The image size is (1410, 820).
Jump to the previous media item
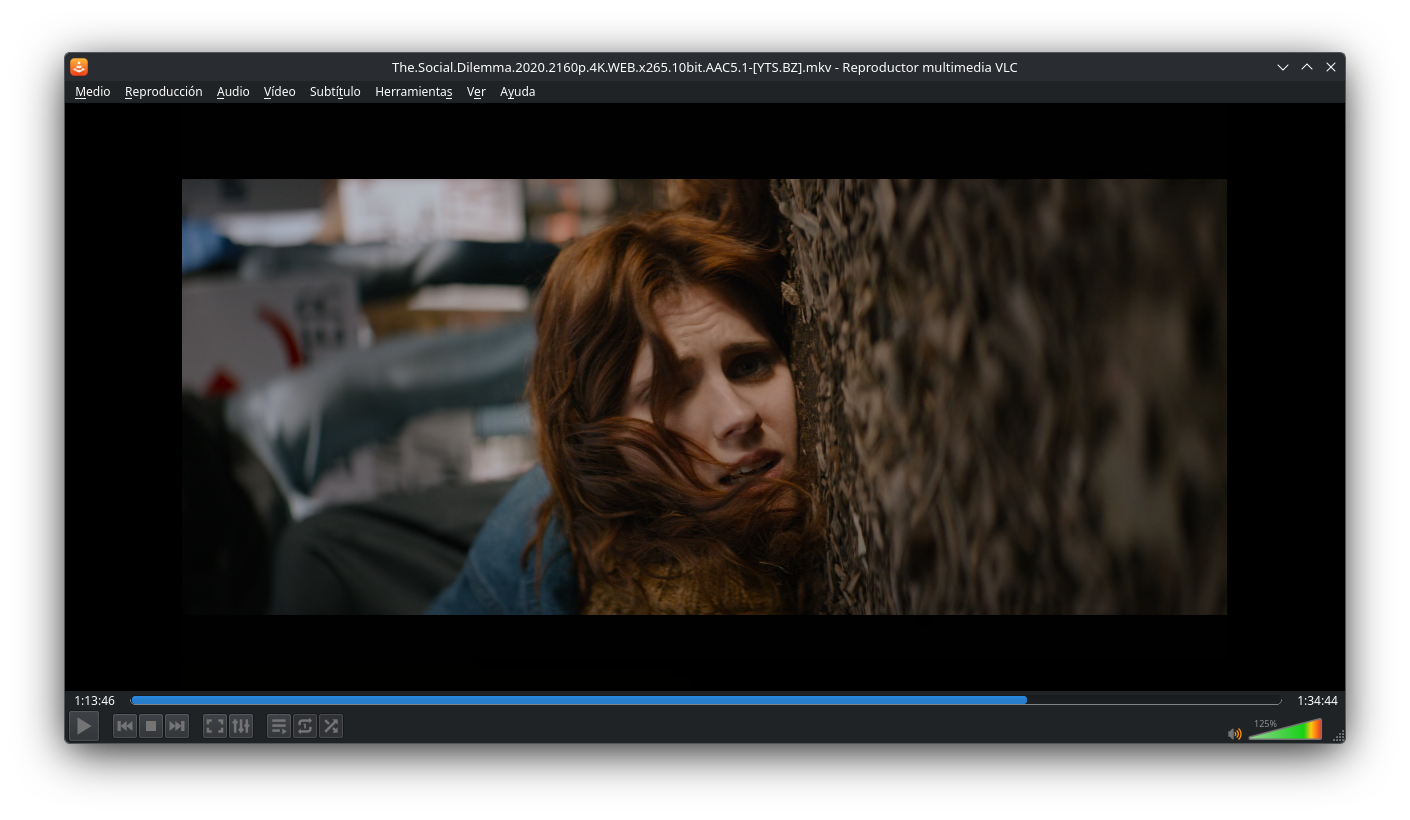pos(125,726)
